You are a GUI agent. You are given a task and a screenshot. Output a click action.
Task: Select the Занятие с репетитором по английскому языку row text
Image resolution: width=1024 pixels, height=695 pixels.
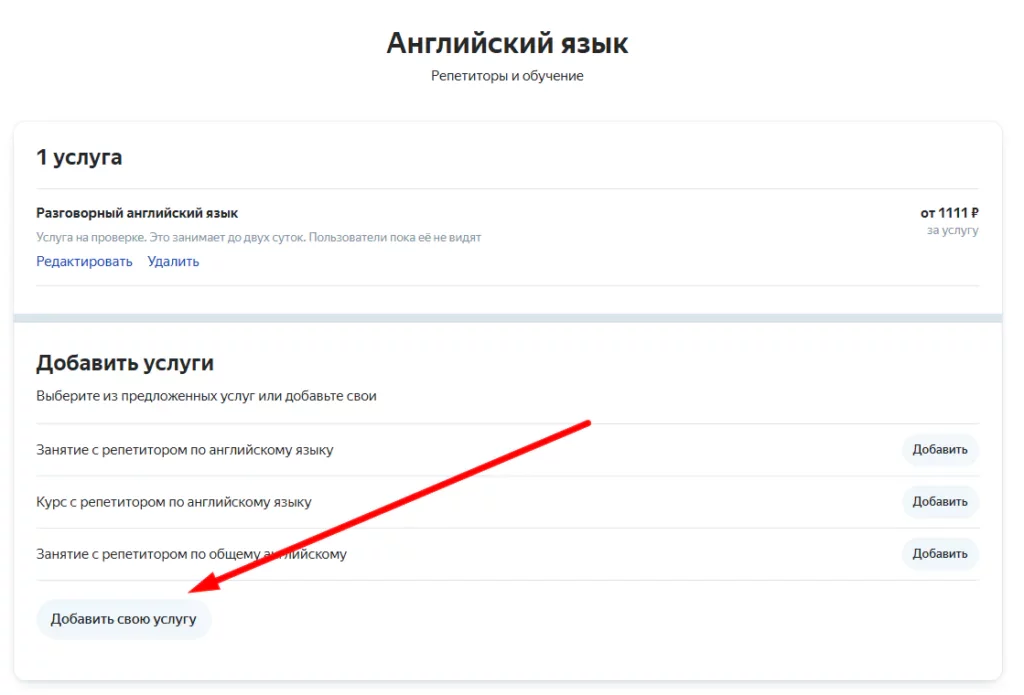coord(185,449)
